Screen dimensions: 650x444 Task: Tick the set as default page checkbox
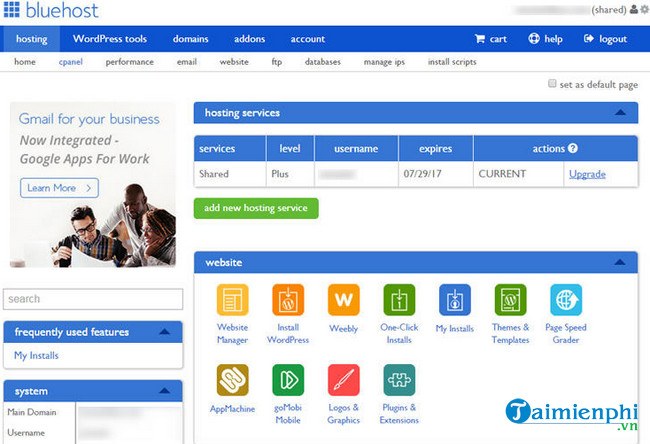552,83
